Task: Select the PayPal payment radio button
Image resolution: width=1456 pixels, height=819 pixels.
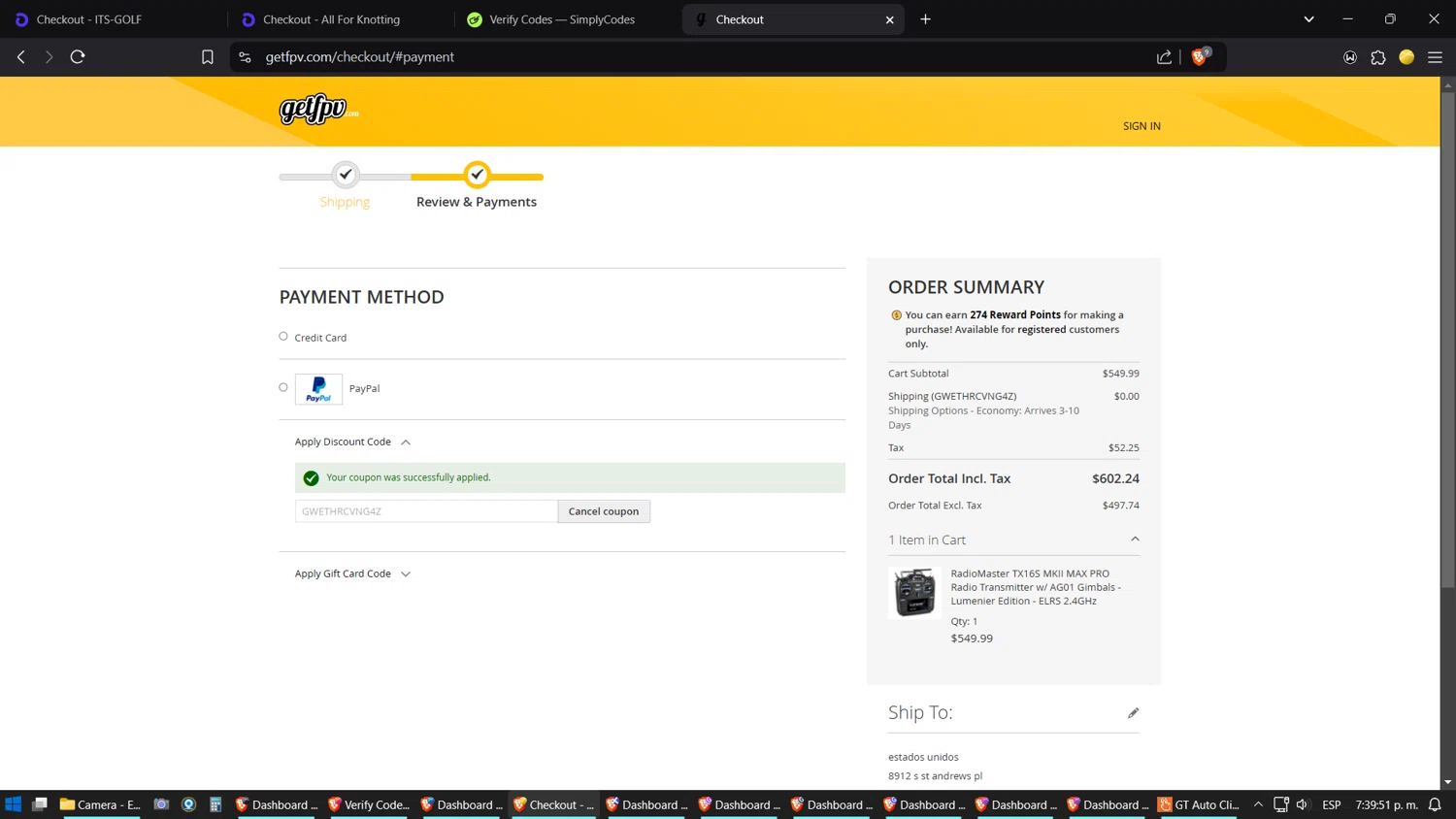Action: pos(283,387)
